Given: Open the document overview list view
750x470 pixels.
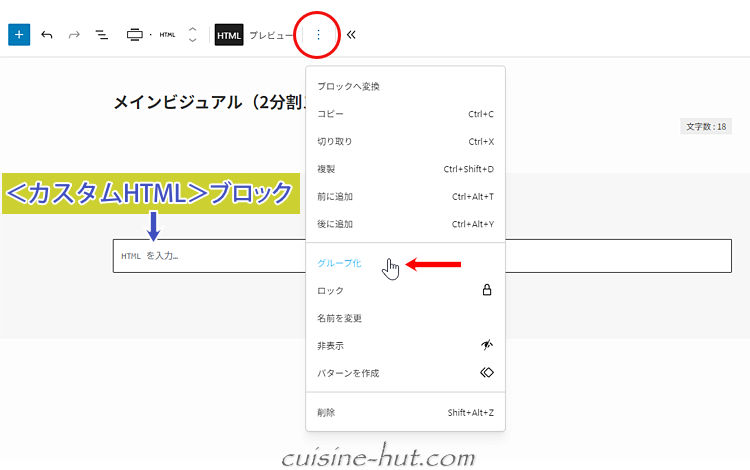Looking at the screenshot, I should [101, 35].
